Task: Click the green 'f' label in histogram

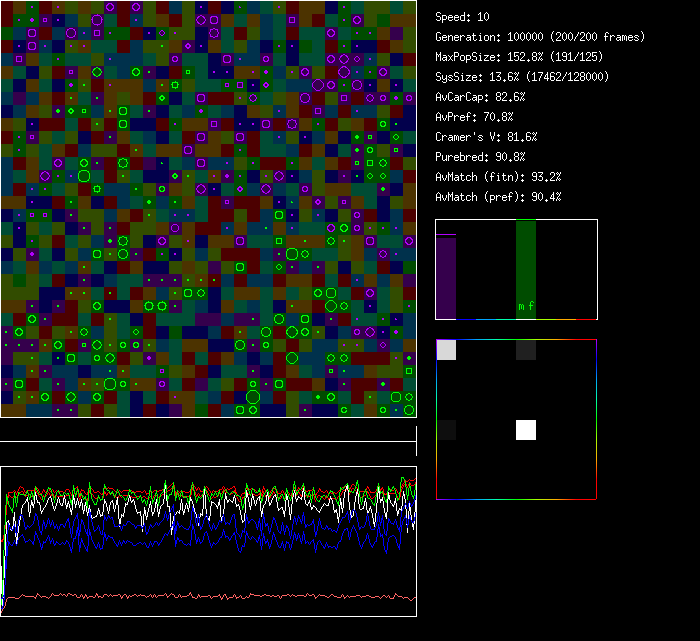Action: 531,306
